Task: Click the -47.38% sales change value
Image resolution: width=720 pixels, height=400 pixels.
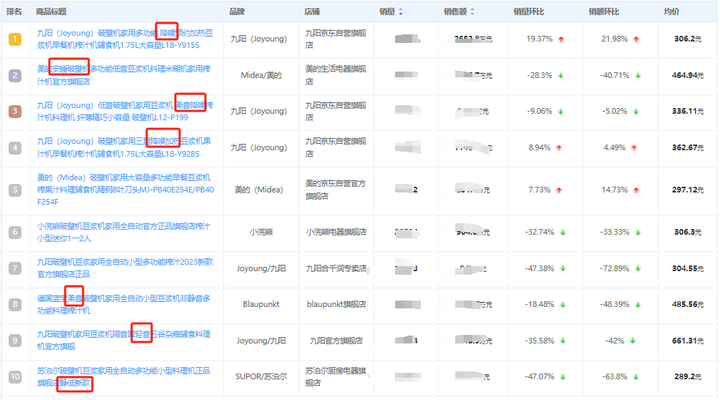Action: (x=540, y=268)
